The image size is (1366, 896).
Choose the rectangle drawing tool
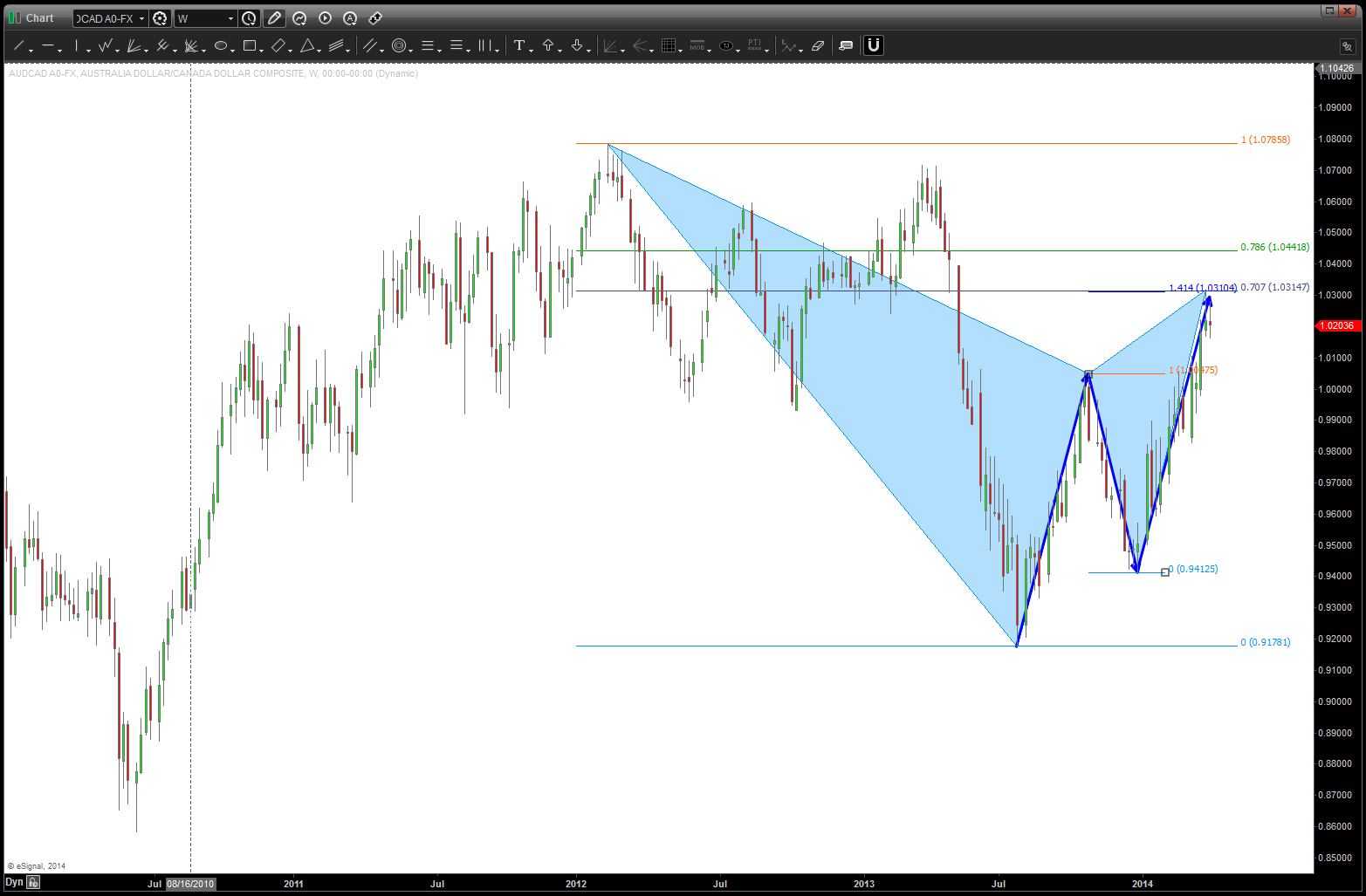pyautogui.click(x=250, y=45)
